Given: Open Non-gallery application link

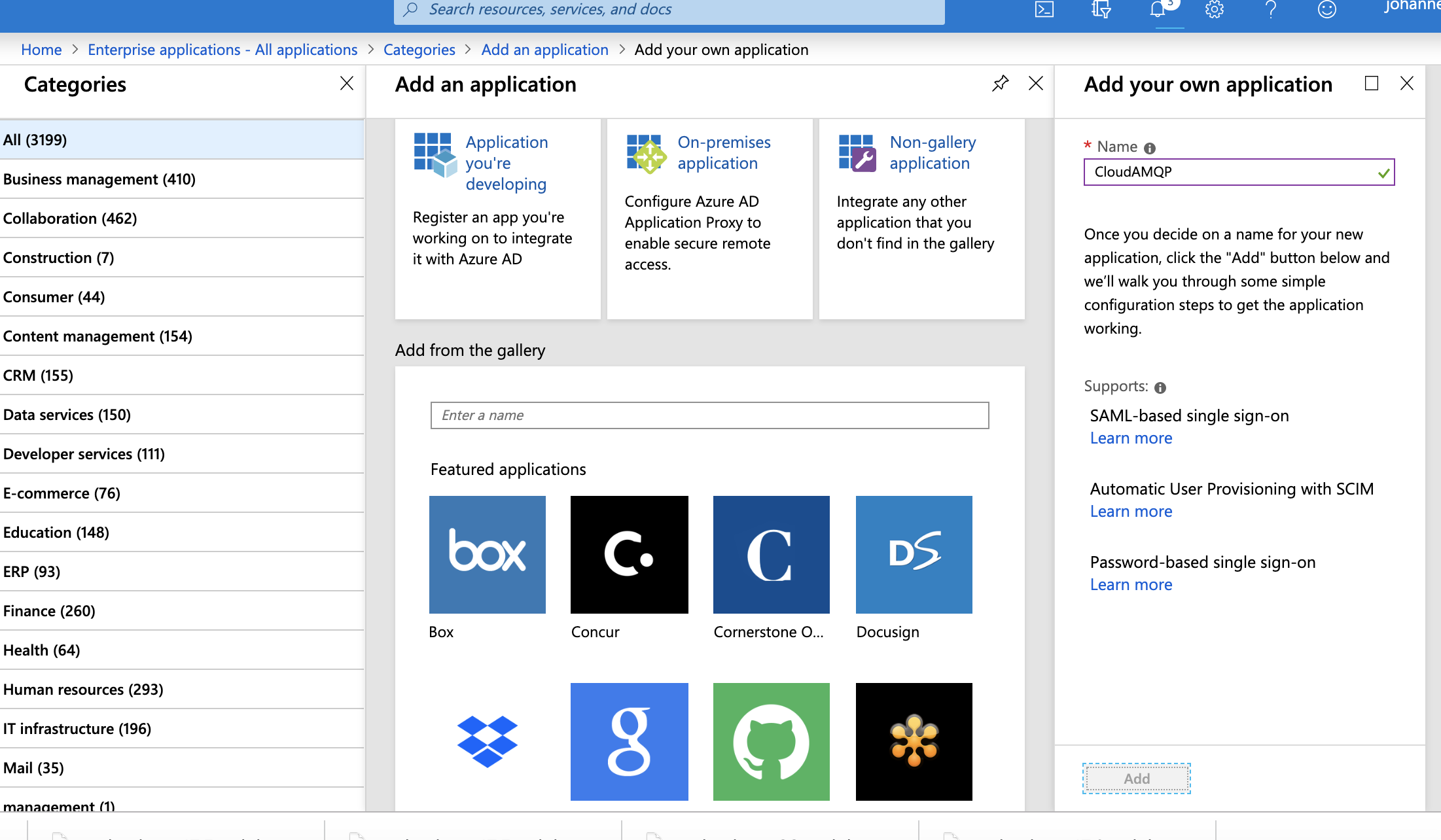Looking at the screenshot, I should point(933,152).
